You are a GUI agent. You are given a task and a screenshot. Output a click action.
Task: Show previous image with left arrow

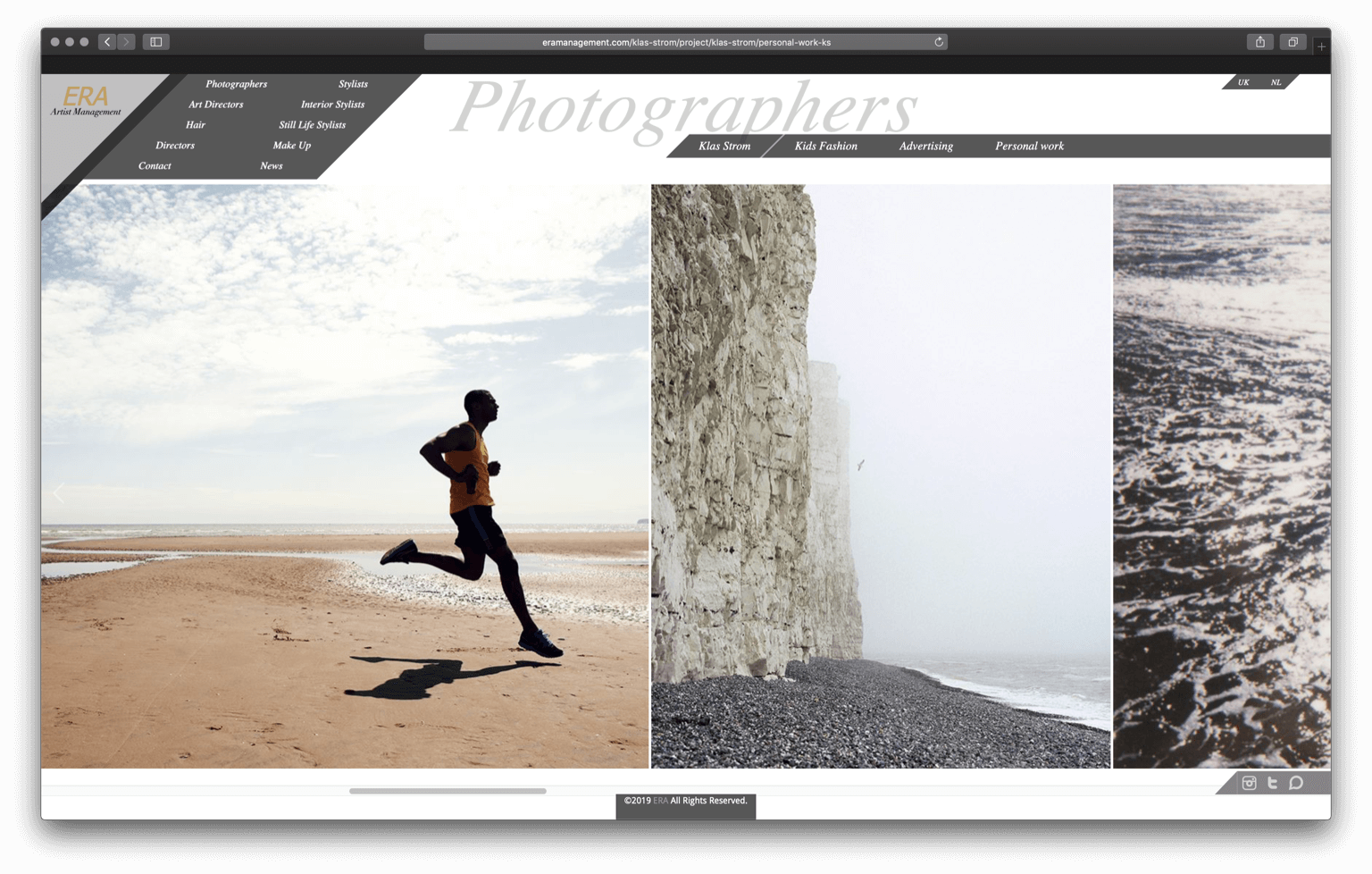[x=59, y=492]
